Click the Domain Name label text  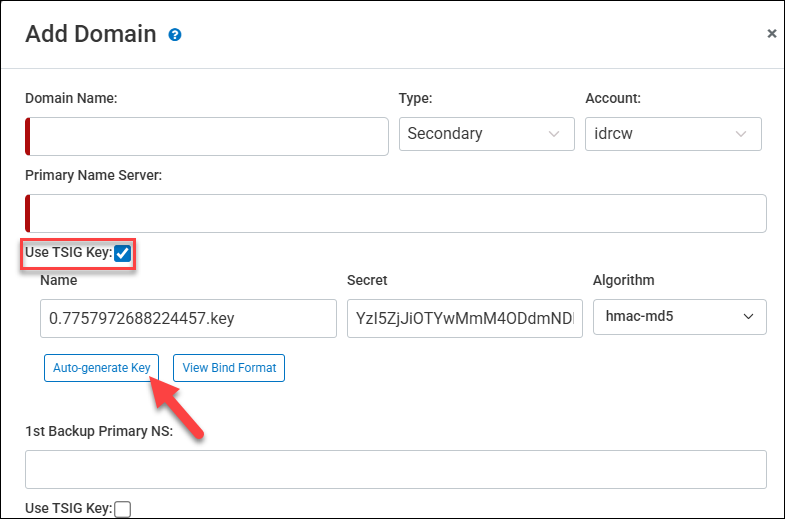point(71,98)
